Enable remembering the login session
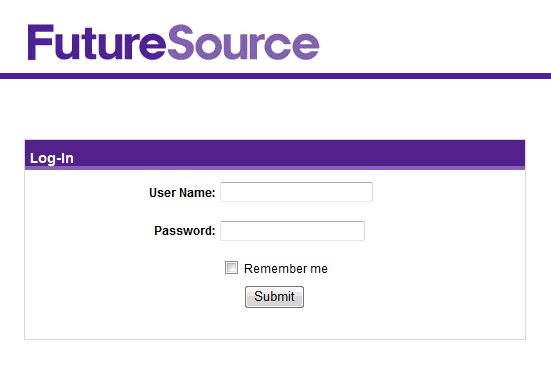This screenshot has width=551, height=385. tap(231, 268)
